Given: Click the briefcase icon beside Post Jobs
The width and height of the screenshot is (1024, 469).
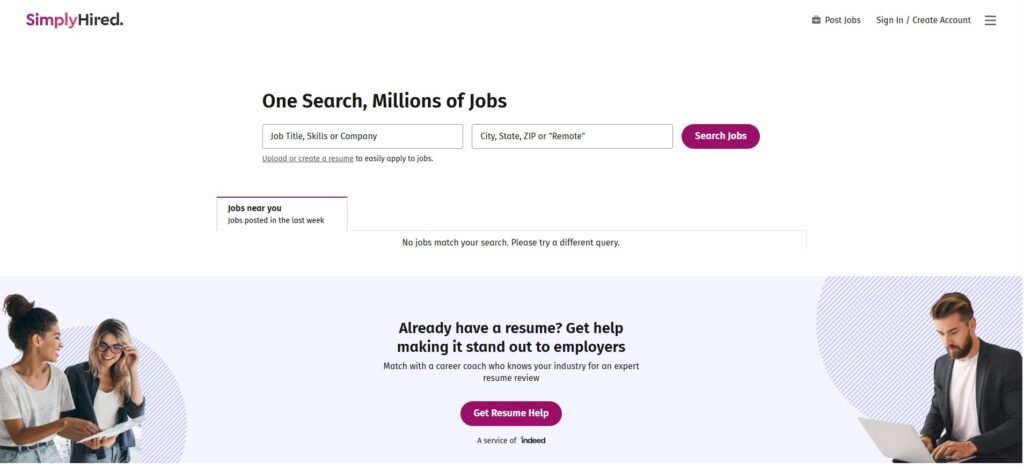Looking at the screenshot, I should coord(816,20).
